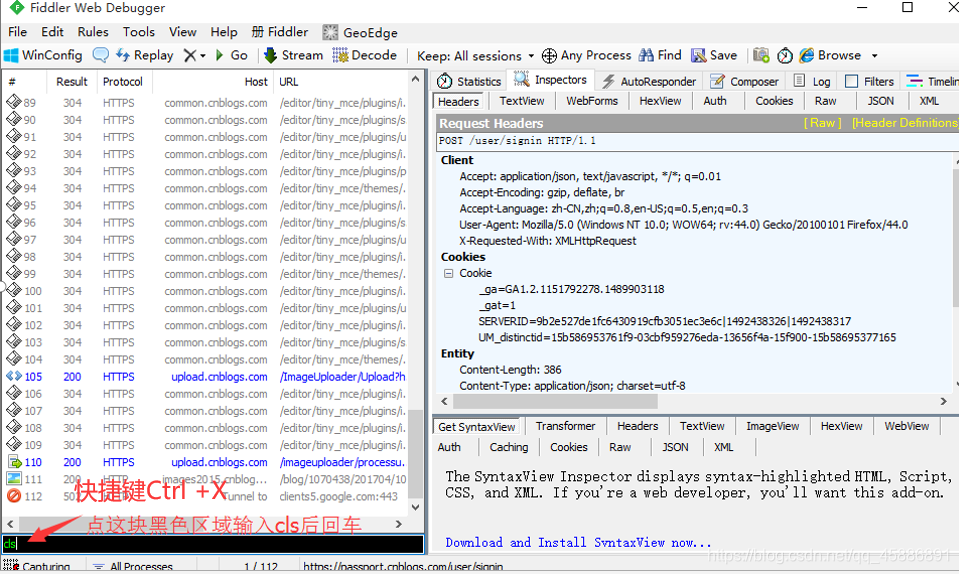The height and width of the screenshot is (574, 959).
Task: Click the image icon of session 111
Action: click(x=14, y=479)
